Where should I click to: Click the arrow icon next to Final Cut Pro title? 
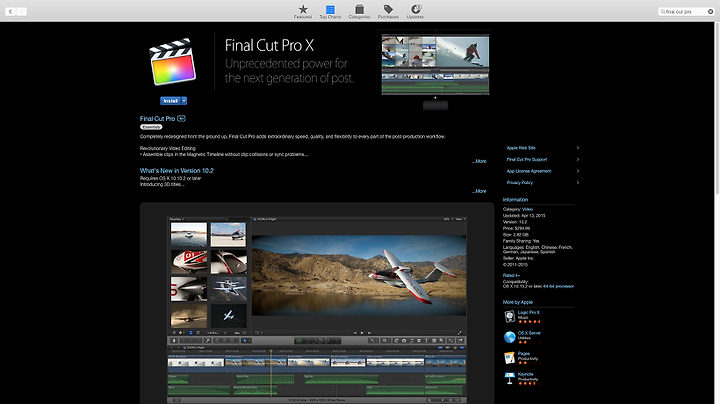(x=181, y=118)
